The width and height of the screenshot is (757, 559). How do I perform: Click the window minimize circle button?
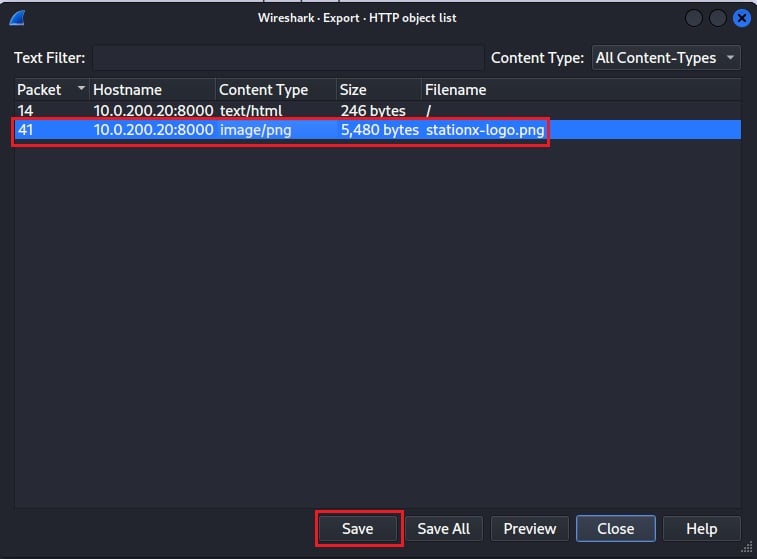point(694,18)
